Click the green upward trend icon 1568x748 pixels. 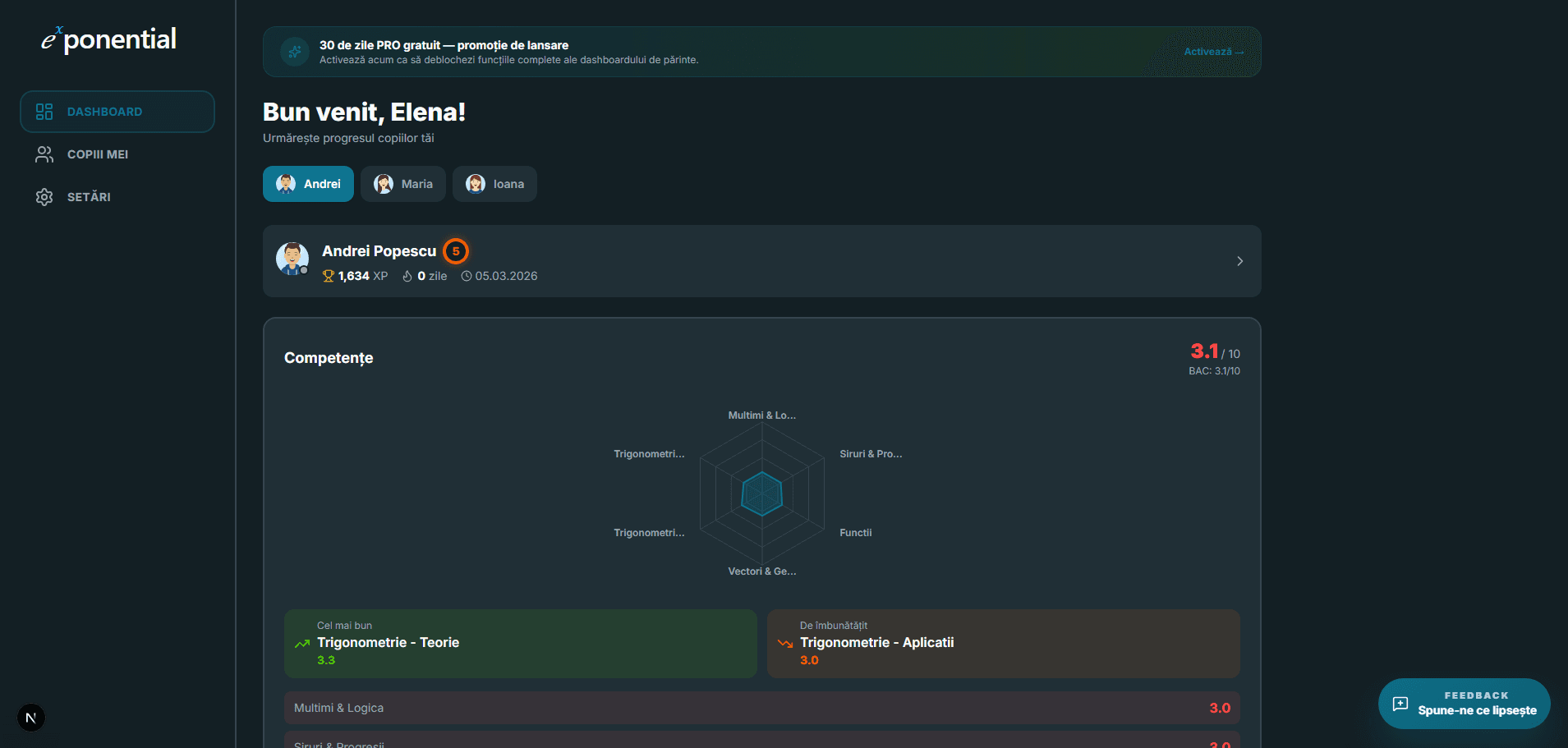click(302, 644)
